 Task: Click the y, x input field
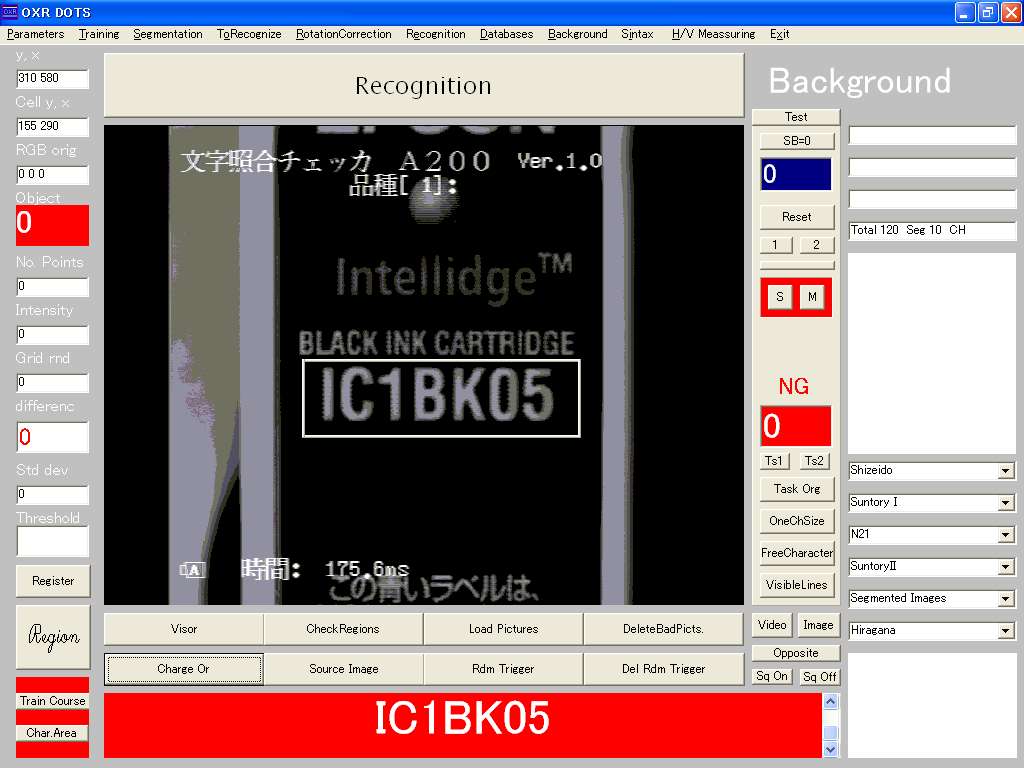(52, 78)
